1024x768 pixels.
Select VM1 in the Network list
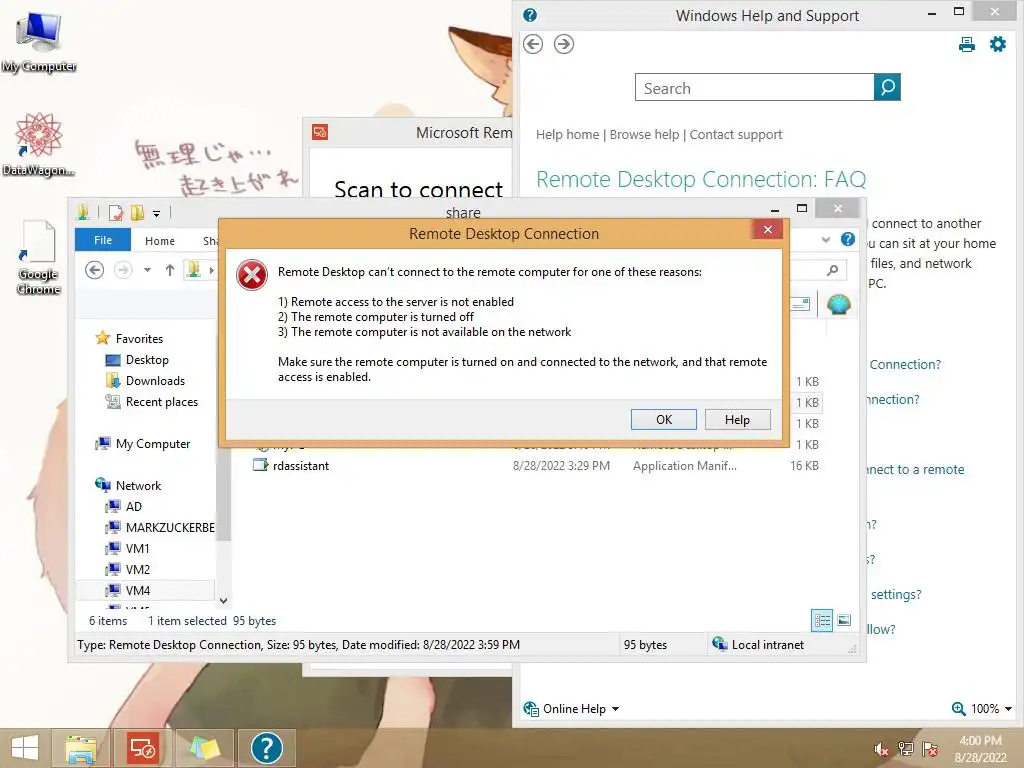point(127,548)
